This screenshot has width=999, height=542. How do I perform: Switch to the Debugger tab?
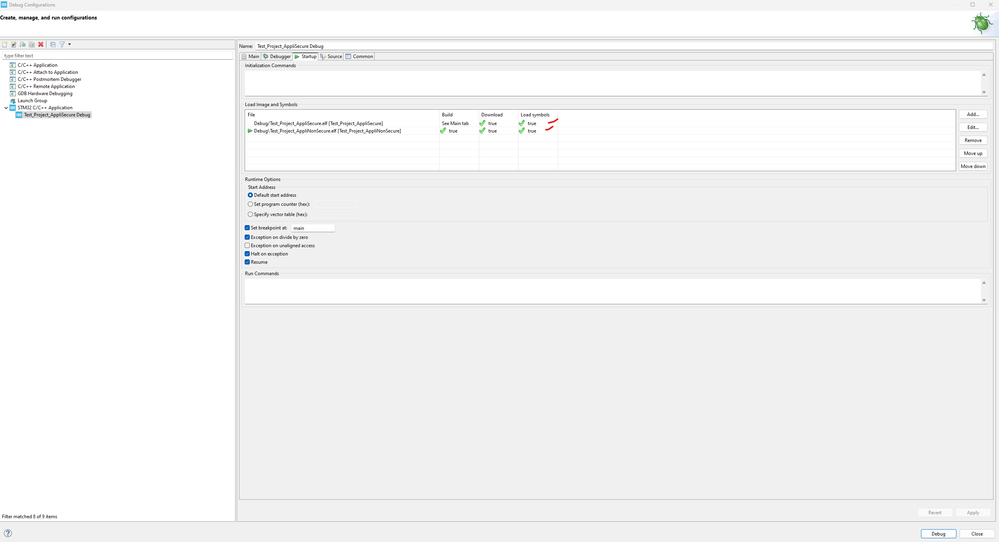tap(277, 57)
